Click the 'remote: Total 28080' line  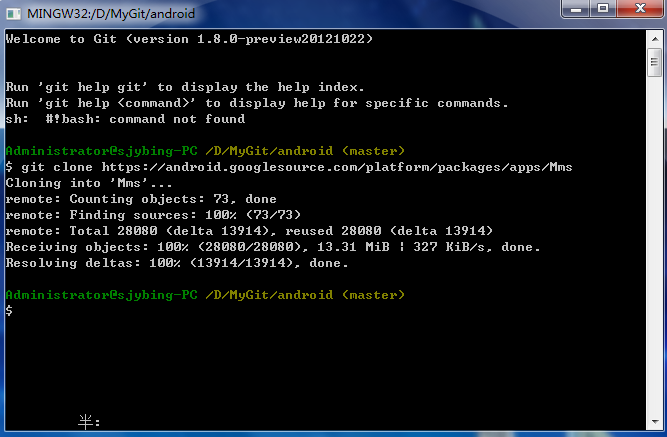click(249, 231)
